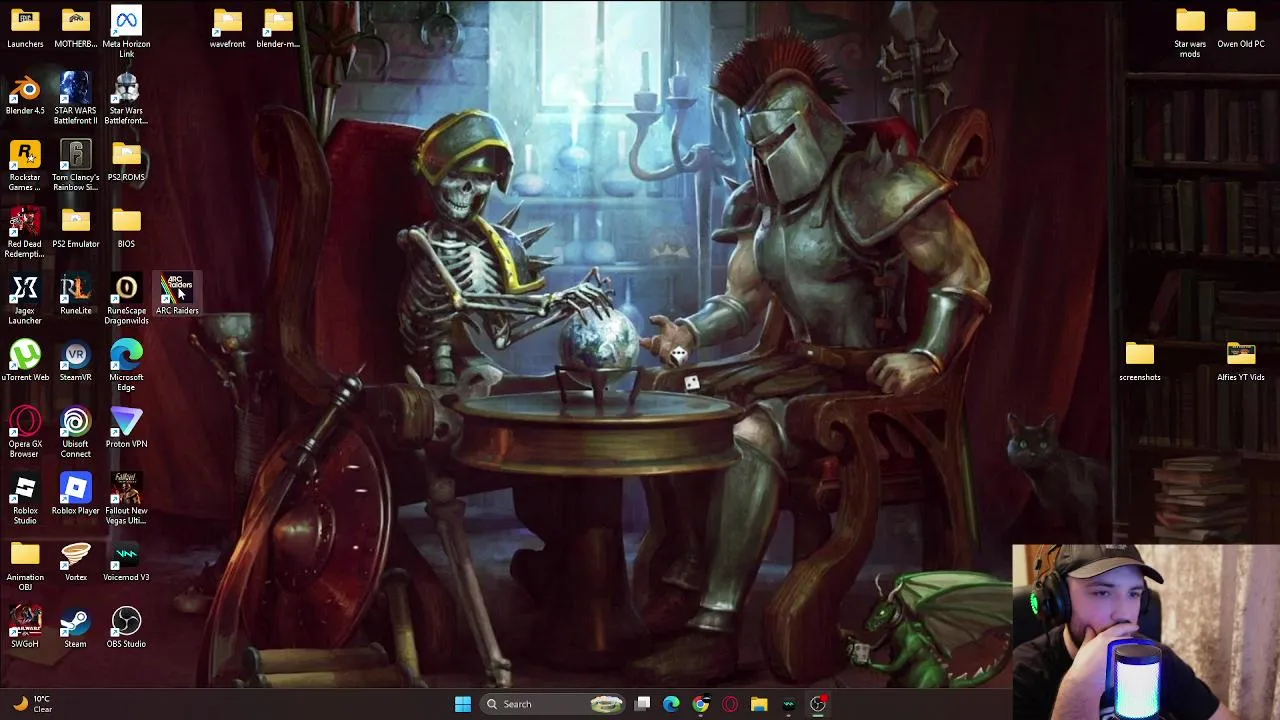The height and width of the screenshot is (720, 1280).
Task: Open uTorrent Web
Action: click(25, 362)
